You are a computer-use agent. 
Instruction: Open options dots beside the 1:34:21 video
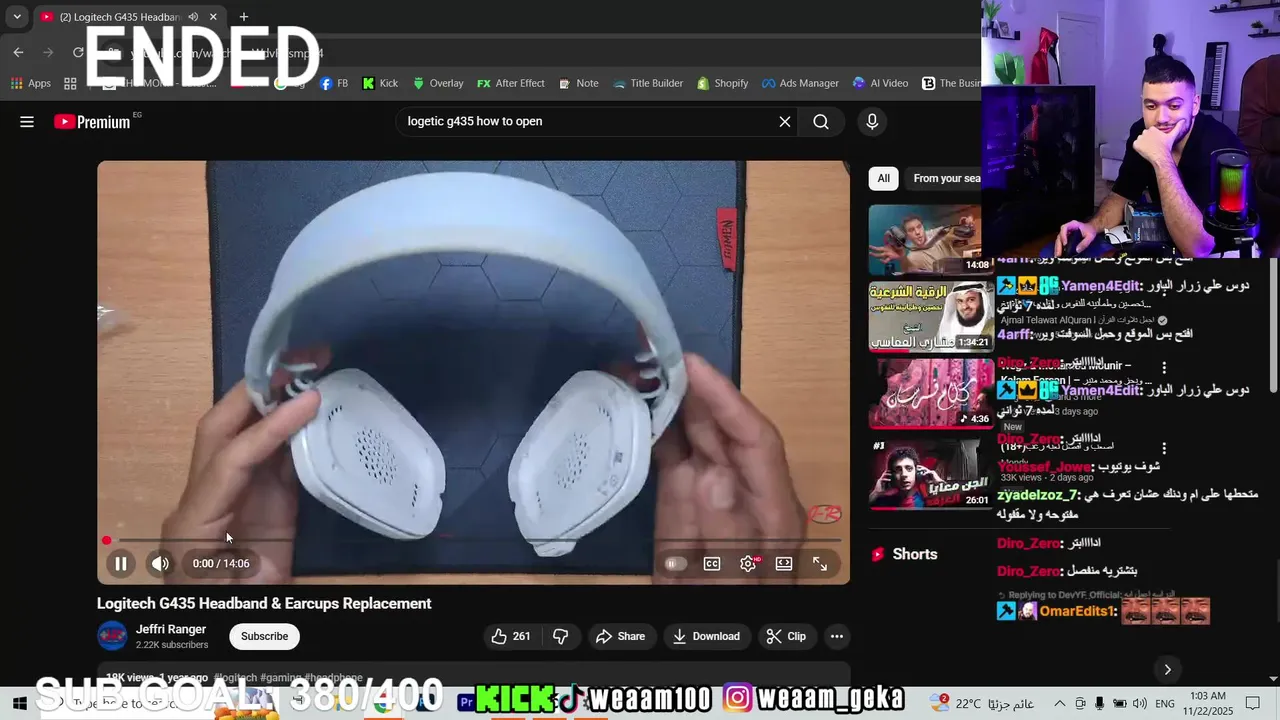(1164, 291)
